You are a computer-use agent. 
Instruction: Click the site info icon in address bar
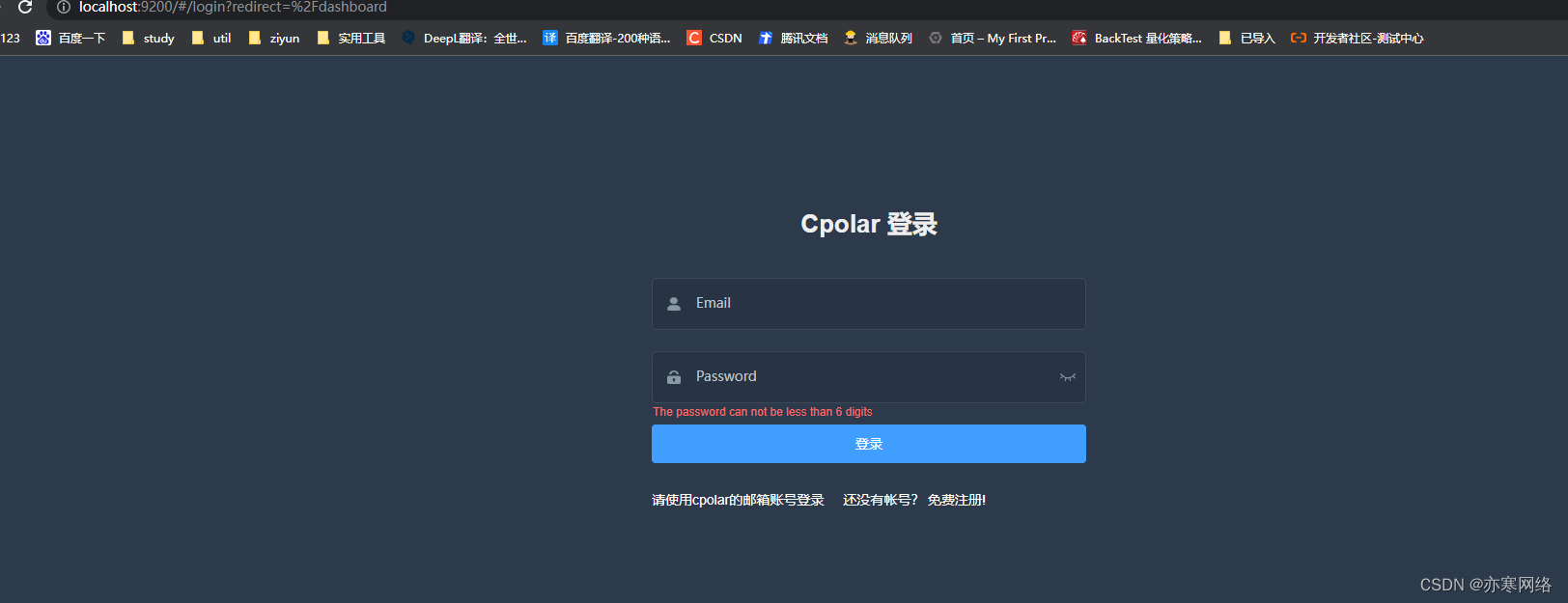[x=64, y=7]
